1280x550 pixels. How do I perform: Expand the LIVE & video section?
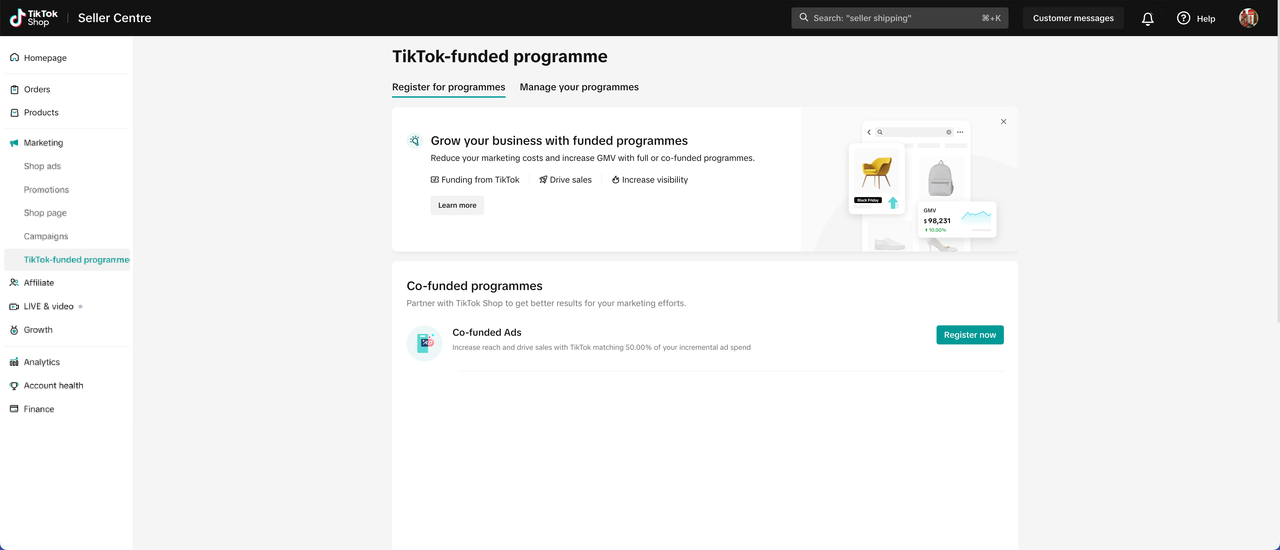[x=49, y=307]
